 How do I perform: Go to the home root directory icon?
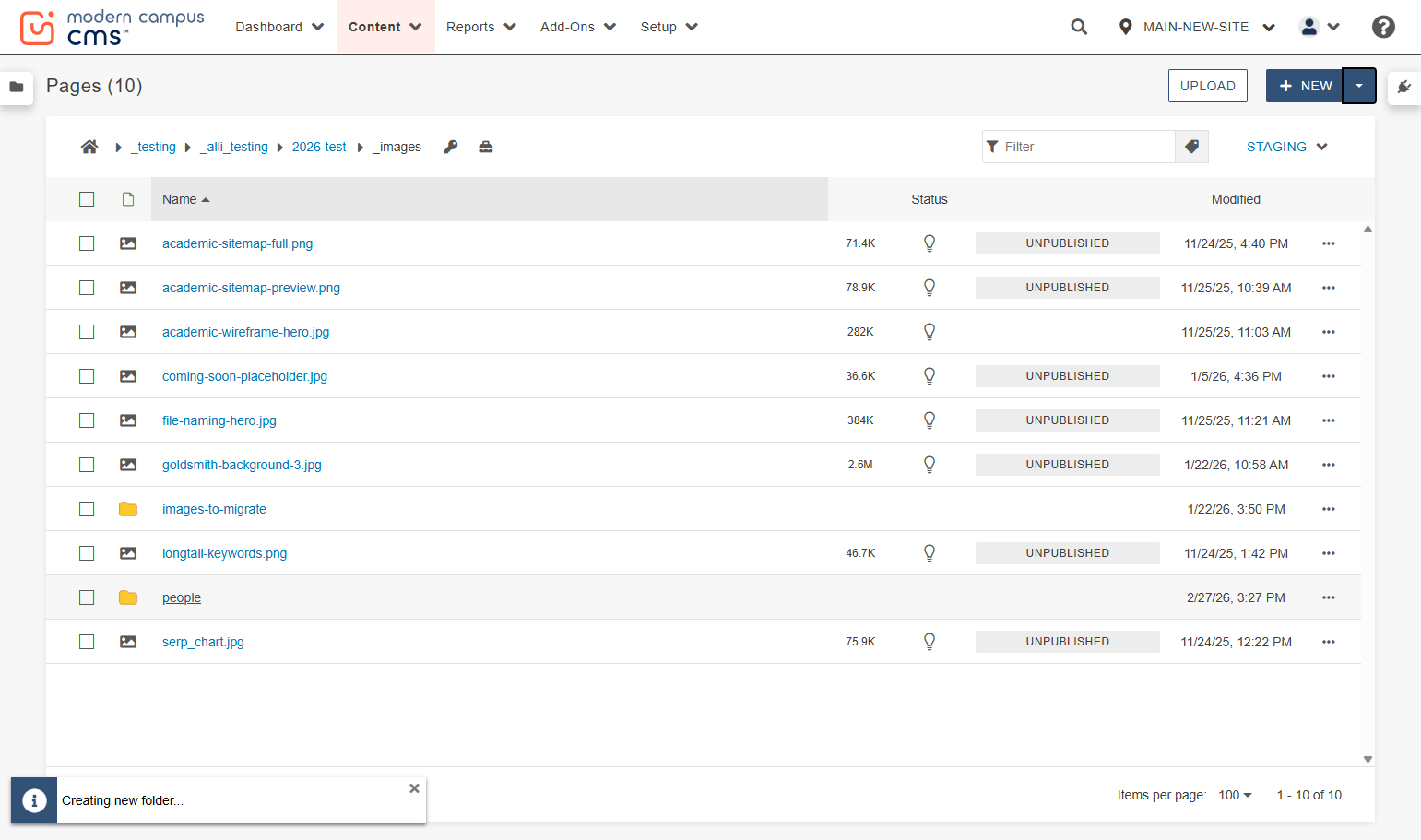[89, 147]
